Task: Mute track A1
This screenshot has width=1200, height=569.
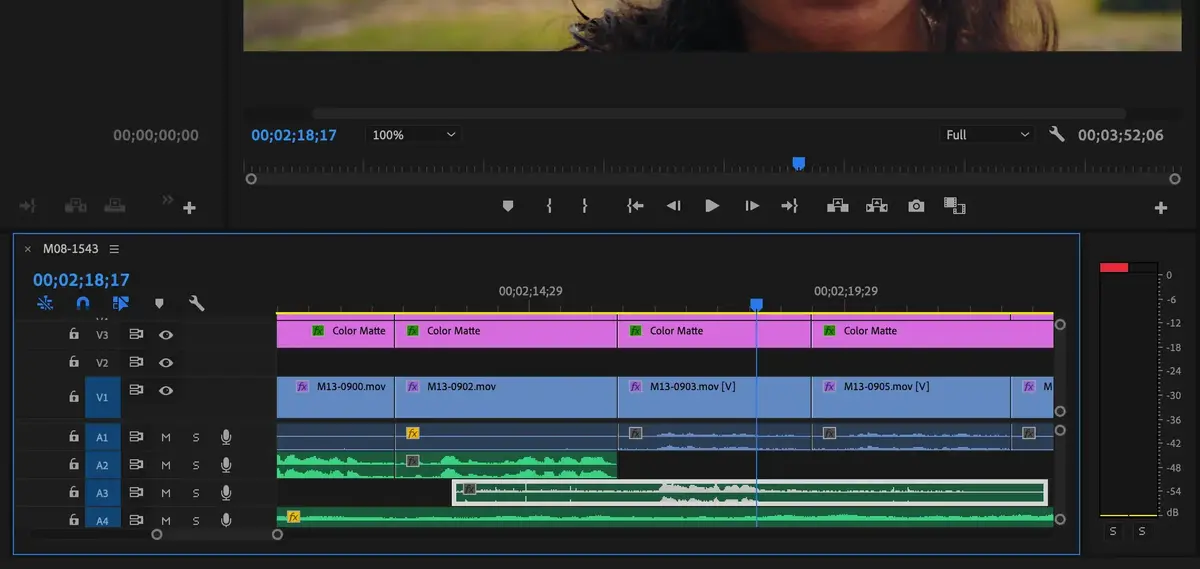Action: tap(166, 437)
